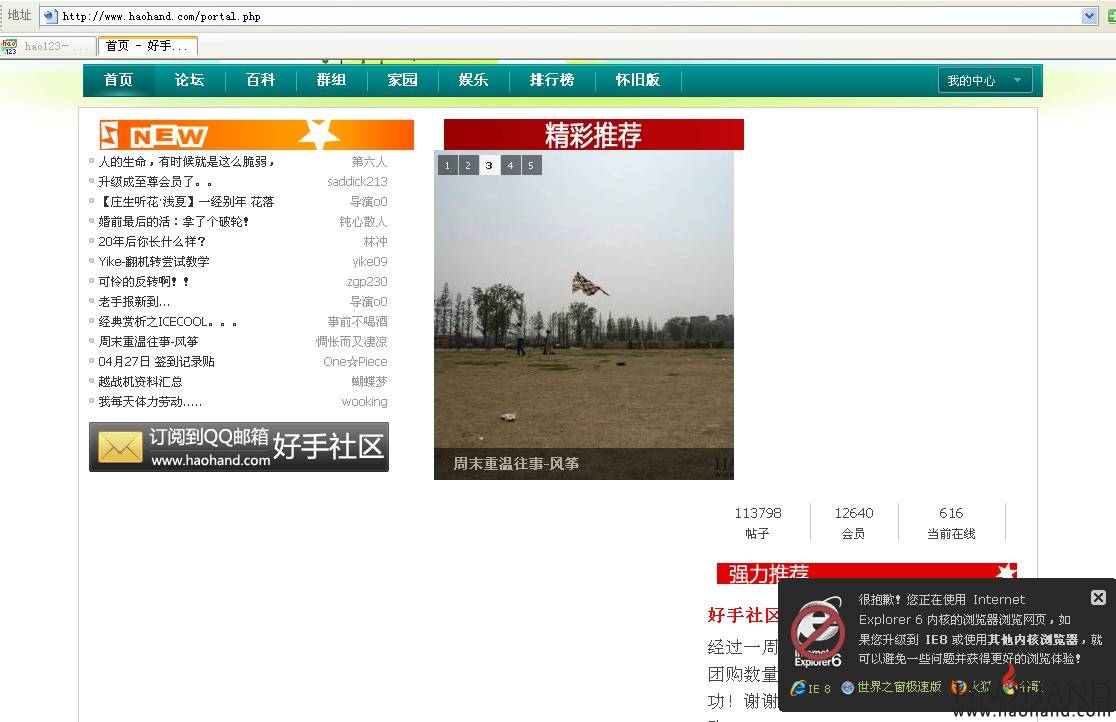View author wooking profile
1116x722 pixels.
point(364,401)
